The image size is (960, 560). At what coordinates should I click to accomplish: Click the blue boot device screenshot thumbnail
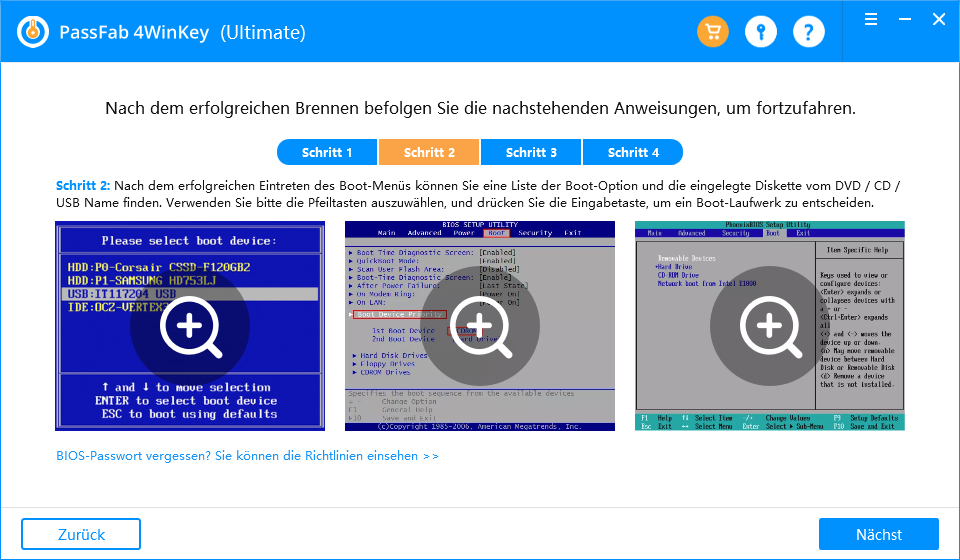click(190, 326)
